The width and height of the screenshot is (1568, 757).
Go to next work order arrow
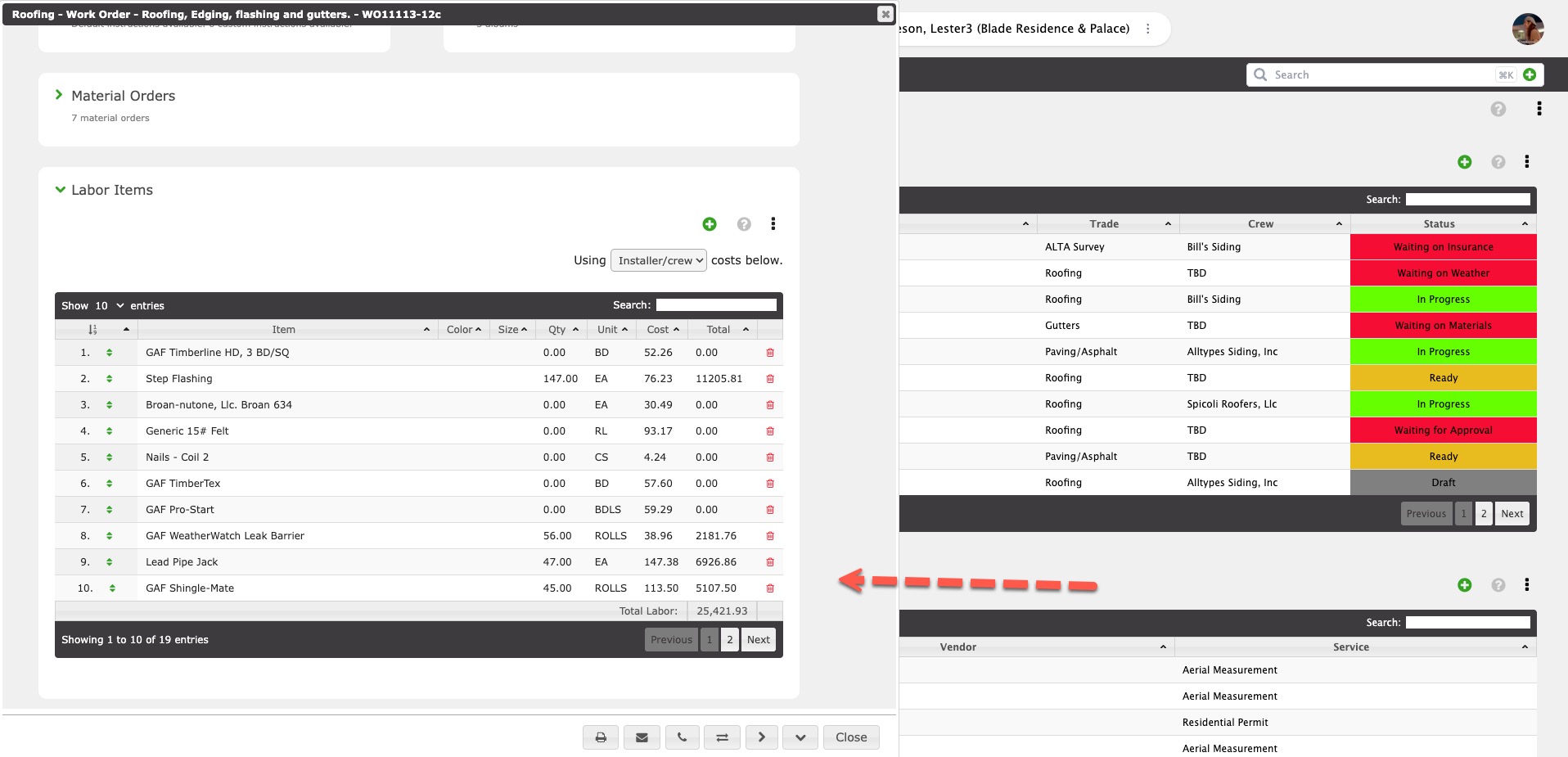click(x=761, y=737)
